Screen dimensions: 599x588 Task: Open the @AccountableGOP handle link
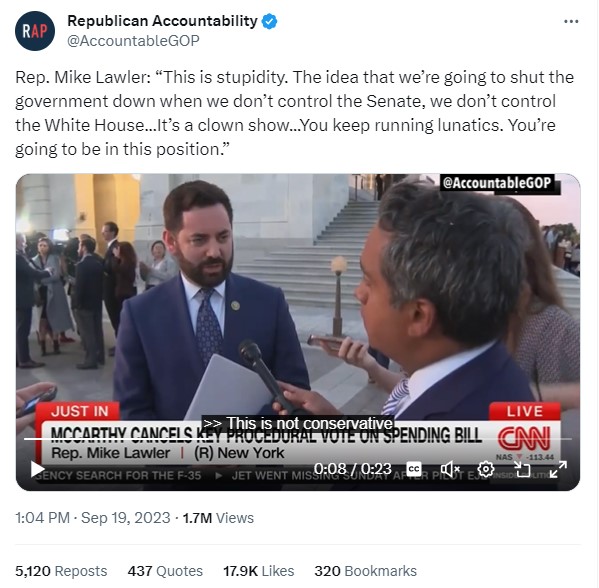click(x=133, y=40)
